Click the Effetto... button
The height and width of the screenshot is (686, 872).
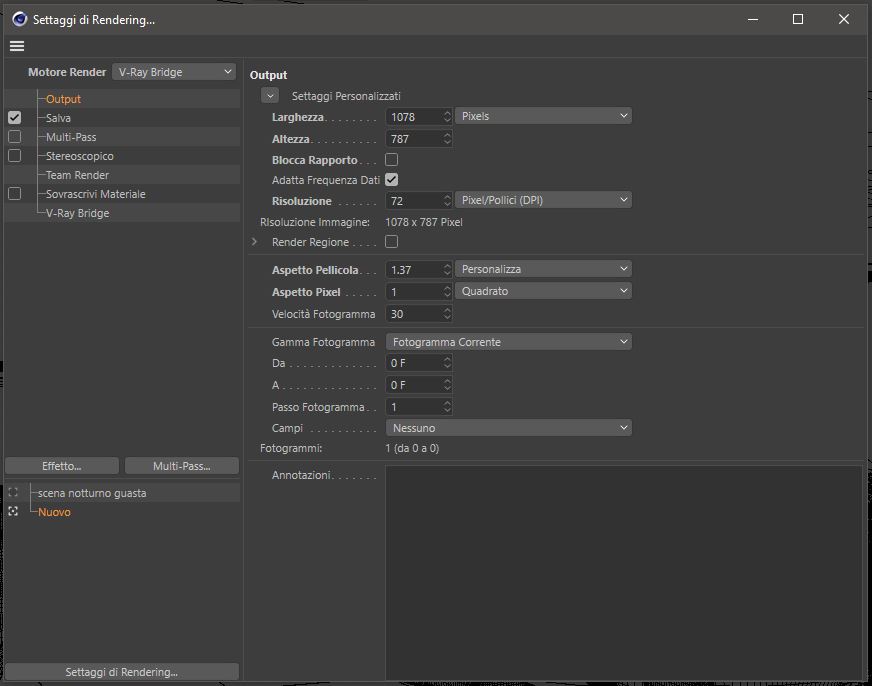click(x=62, y=466)
